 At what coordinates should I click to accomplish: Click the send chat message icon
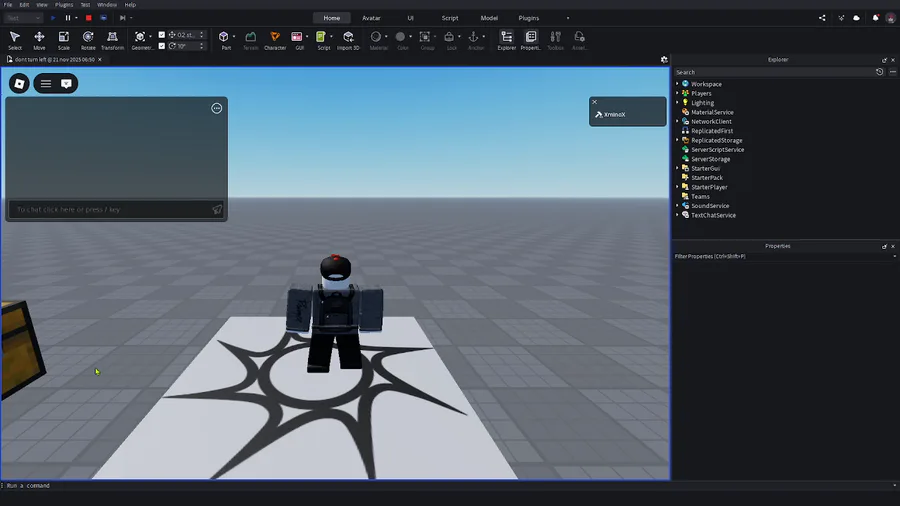(217, 209)
